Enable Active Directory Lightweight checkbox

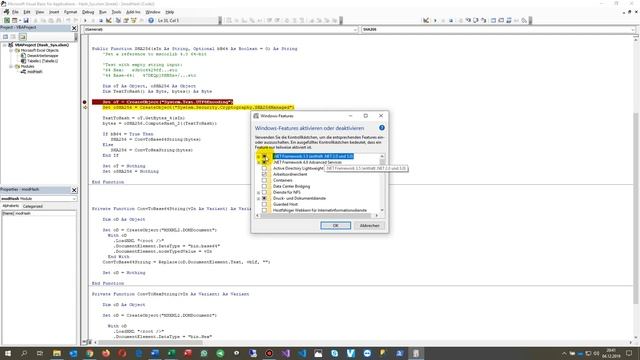[264, 168]
